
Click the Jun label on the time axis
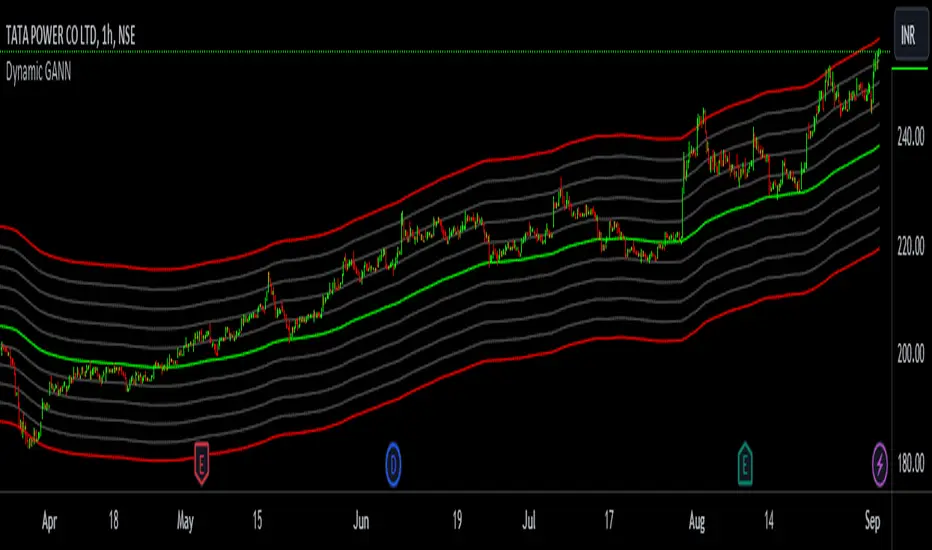point(361,521)
